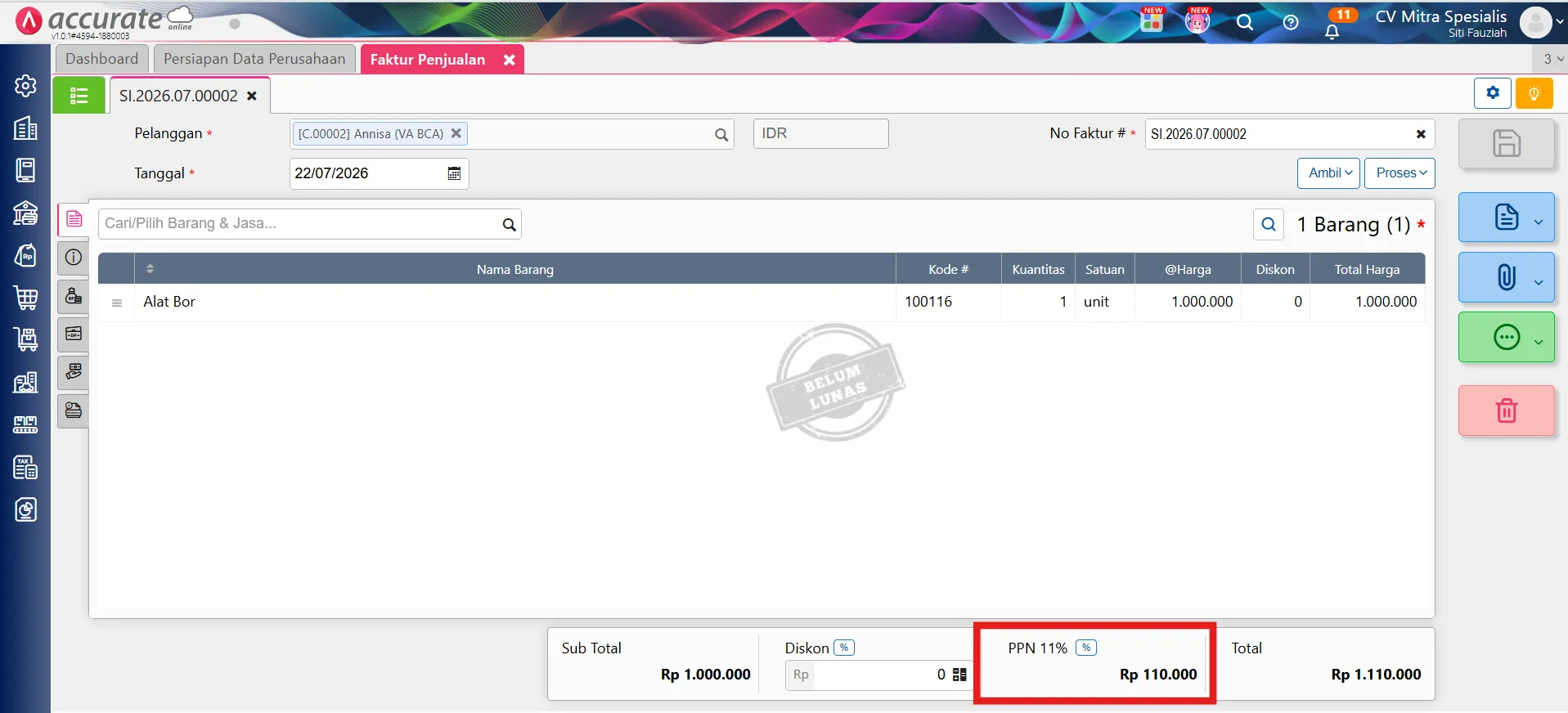Toggle the Diskon percent switch

[844, 648]
